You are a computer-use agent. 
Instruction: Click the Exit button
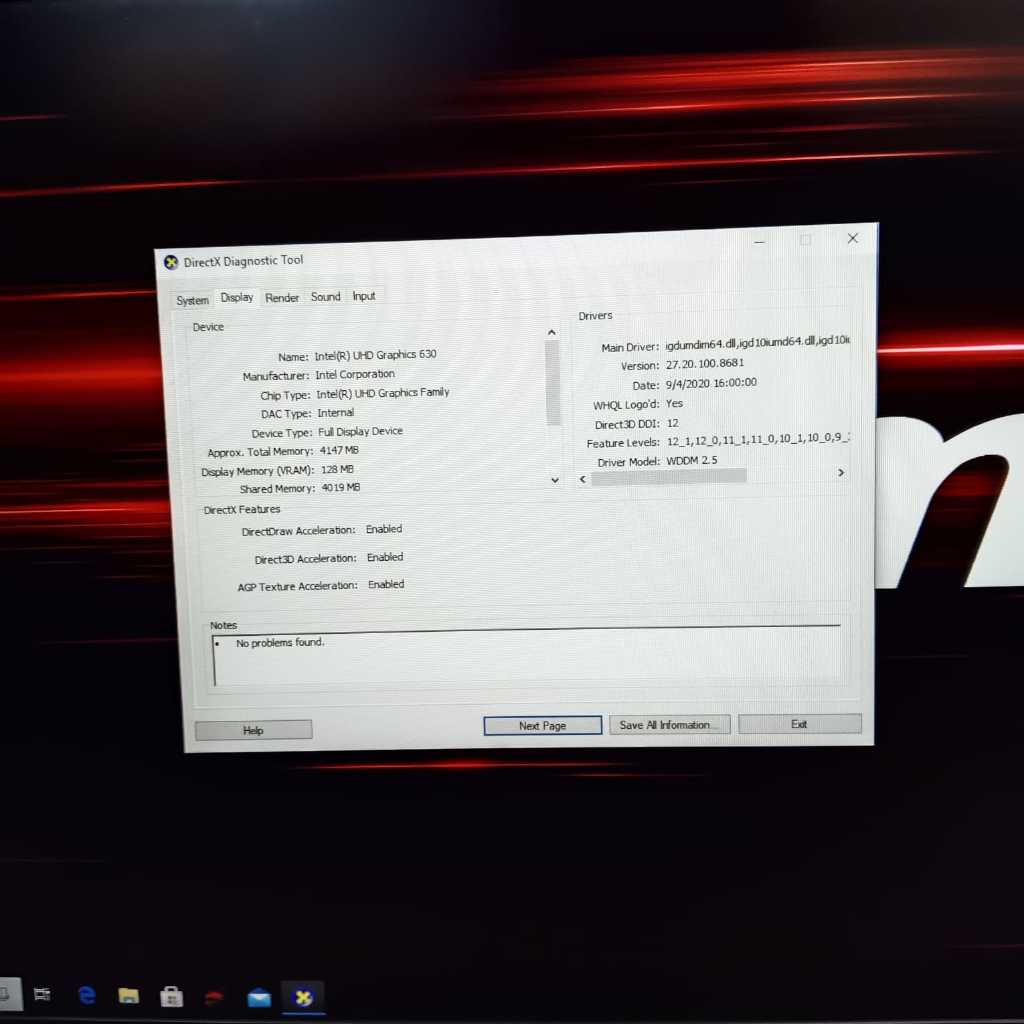[x=799, y=724]
